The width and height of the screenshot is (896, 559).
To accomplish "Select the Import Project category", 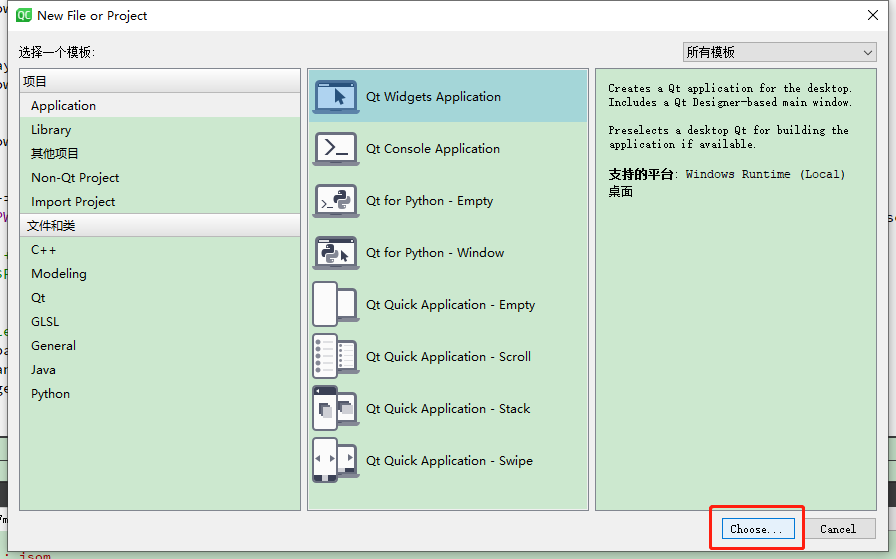I will tap(160, 202).
